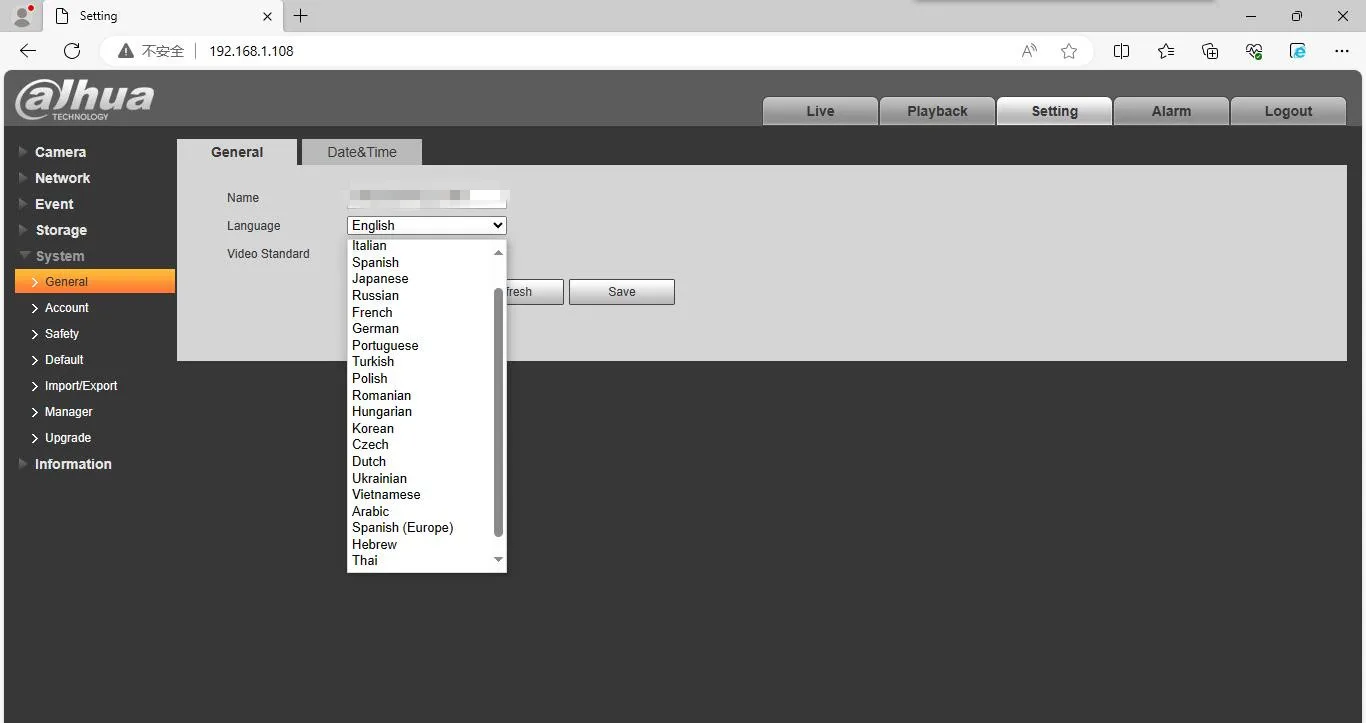This screenshot has width=1366, height=723.
Task: Open the Playback tab
Action: (x=937, y=111)
